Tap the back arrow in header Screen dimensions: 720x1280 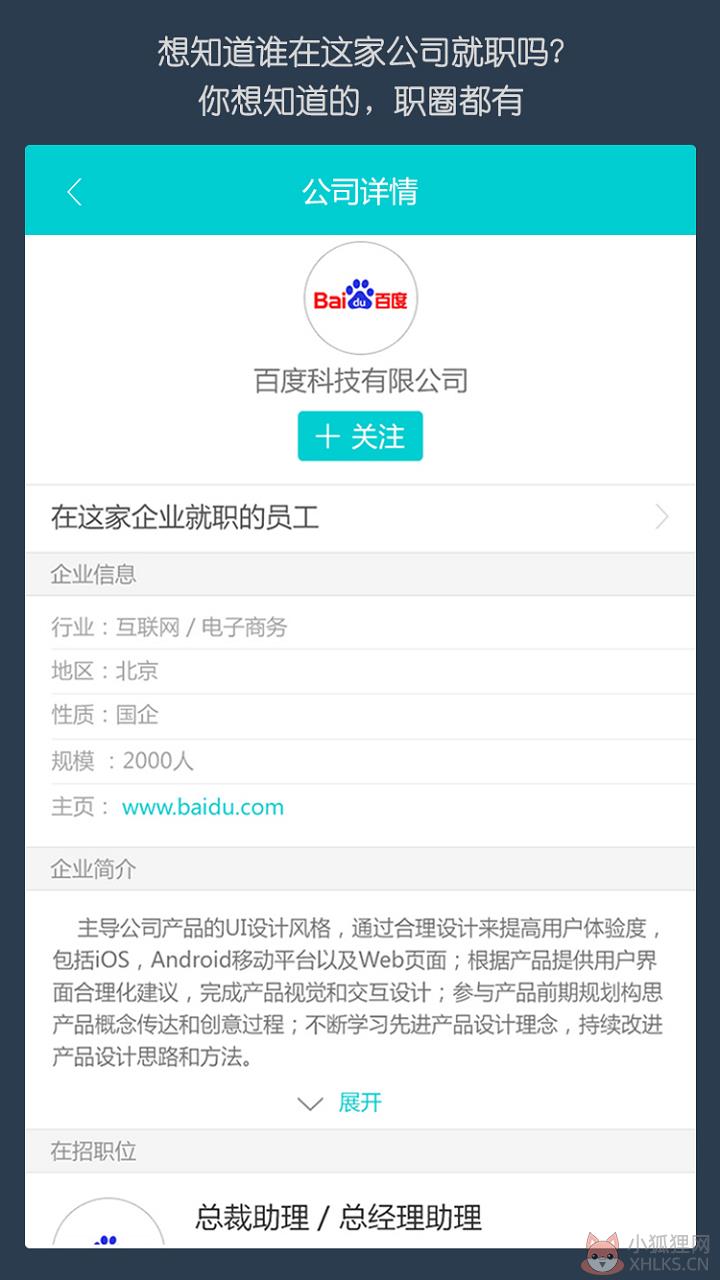74,191
